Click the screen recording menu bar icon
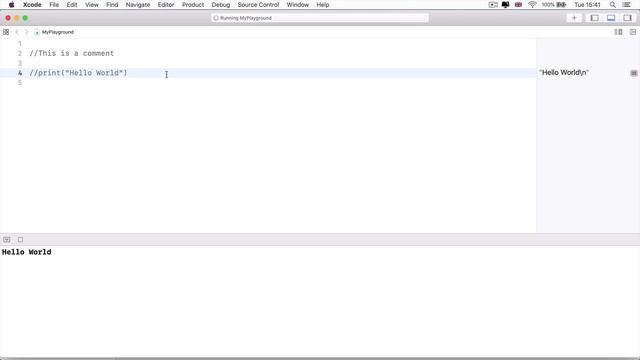 coord(493,5)
